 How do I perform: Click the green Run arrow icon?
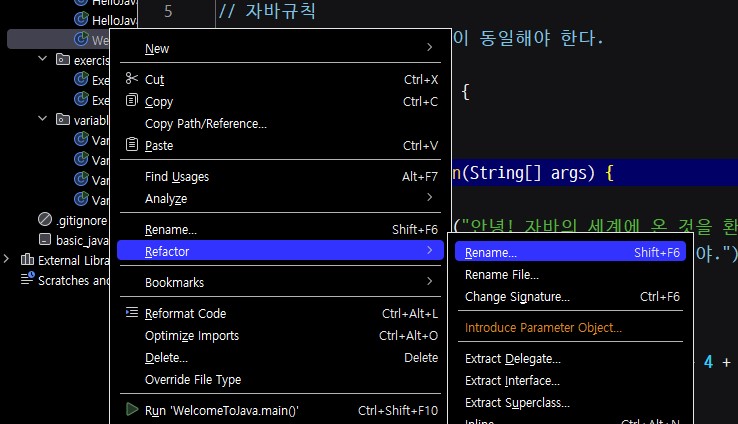pos(132,409)
